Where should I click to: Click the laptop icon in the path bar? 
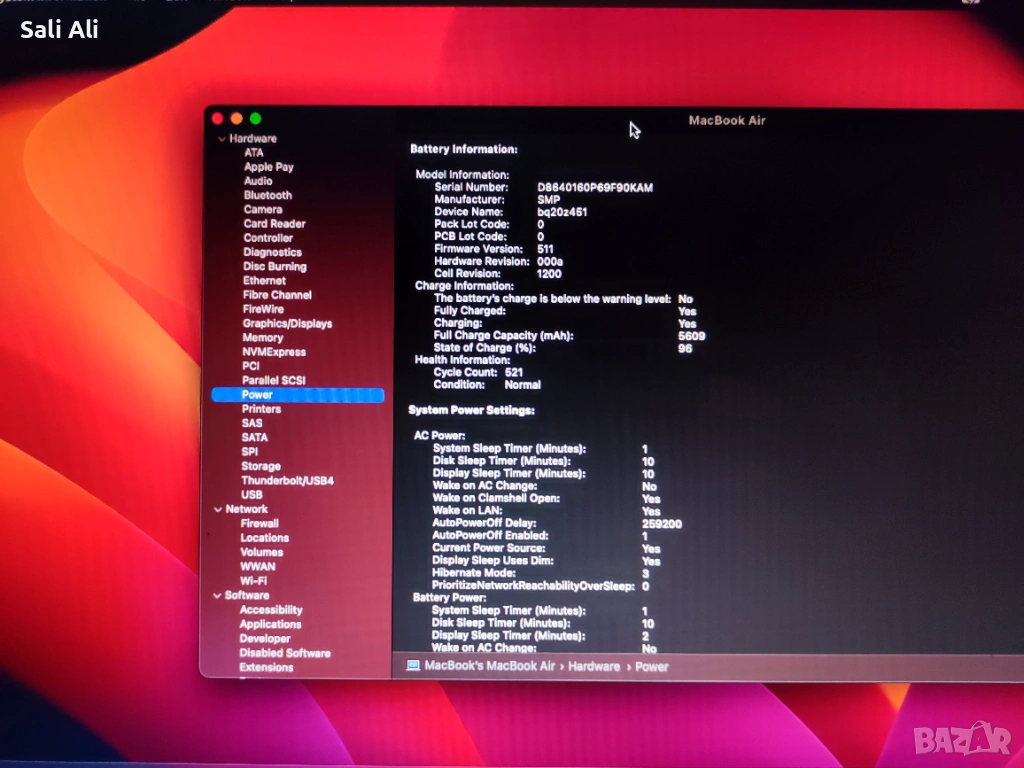[413, 666]
